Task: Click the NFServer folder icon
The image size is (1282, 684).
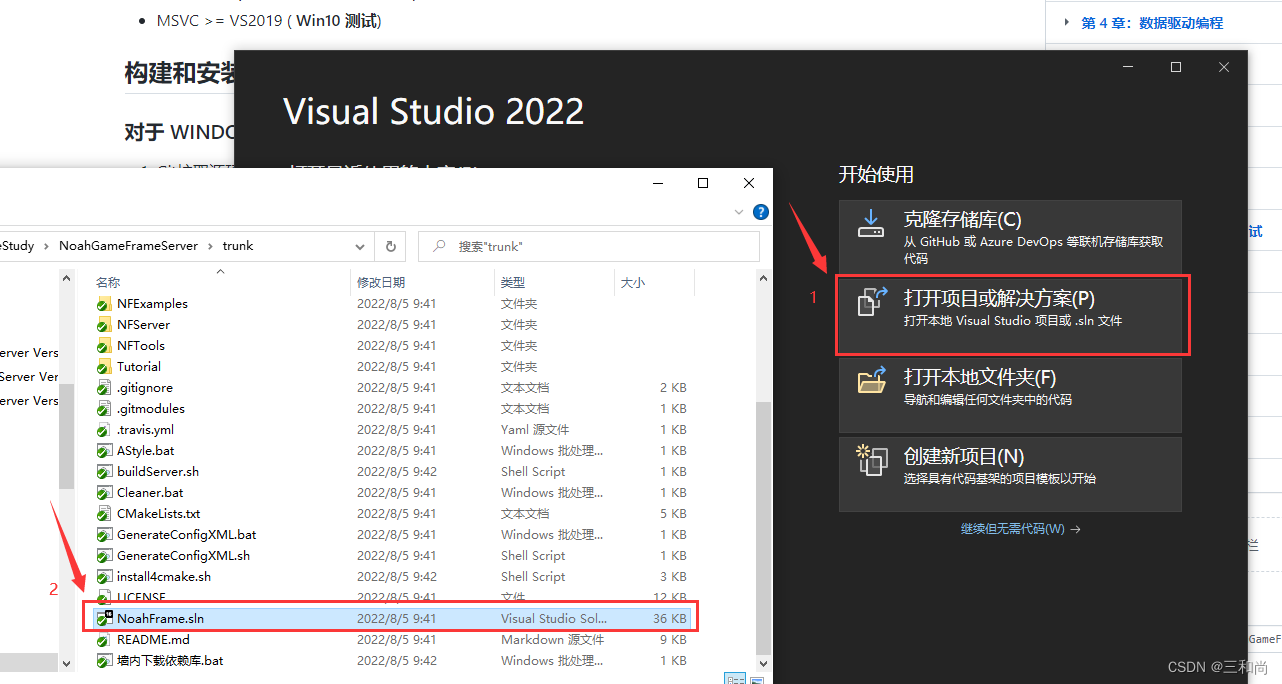Action: (103, 325)
